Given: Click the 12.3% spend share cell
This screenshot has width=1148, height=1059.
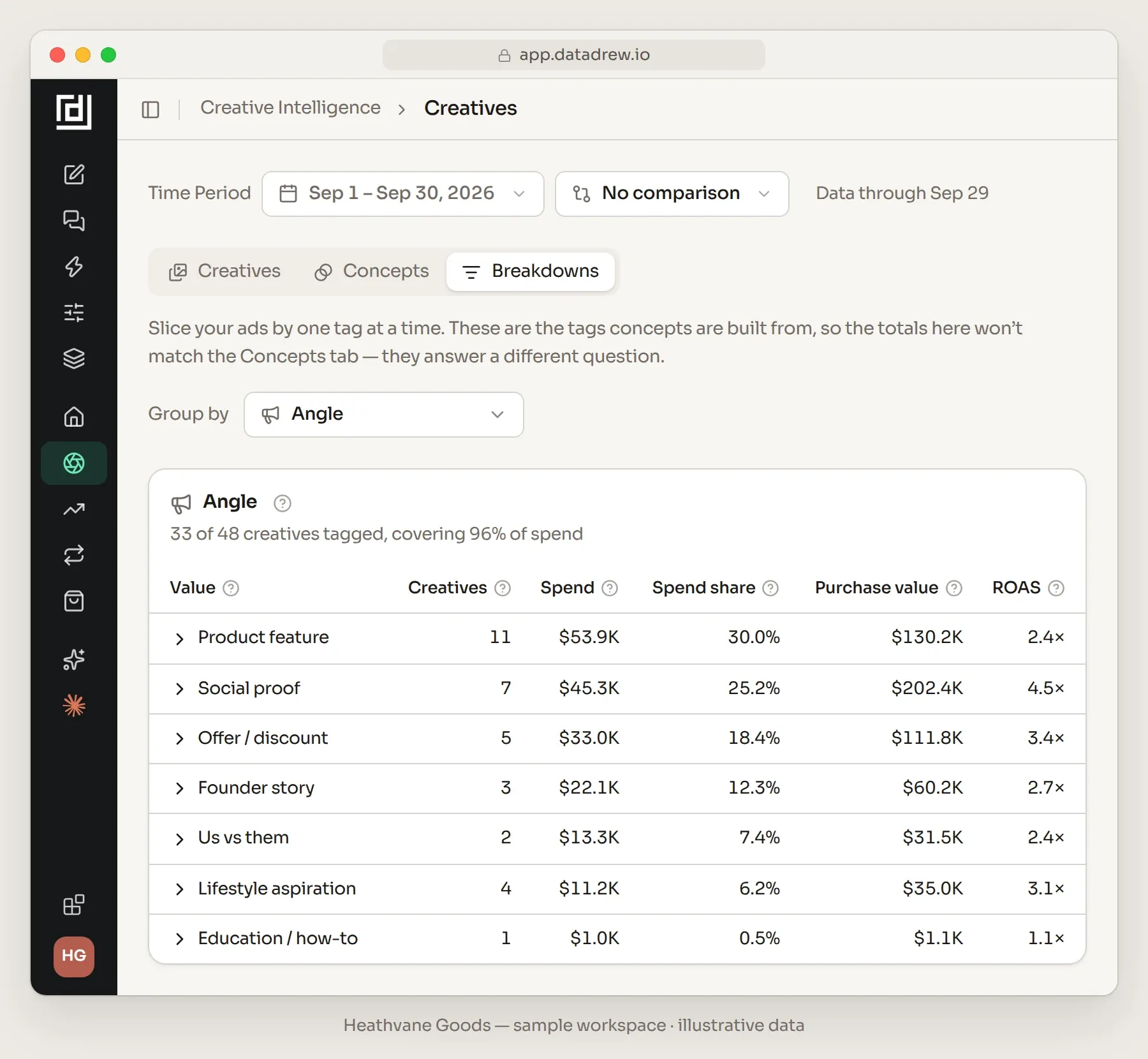Looking at the screenshot, I should tap(754, 788).
